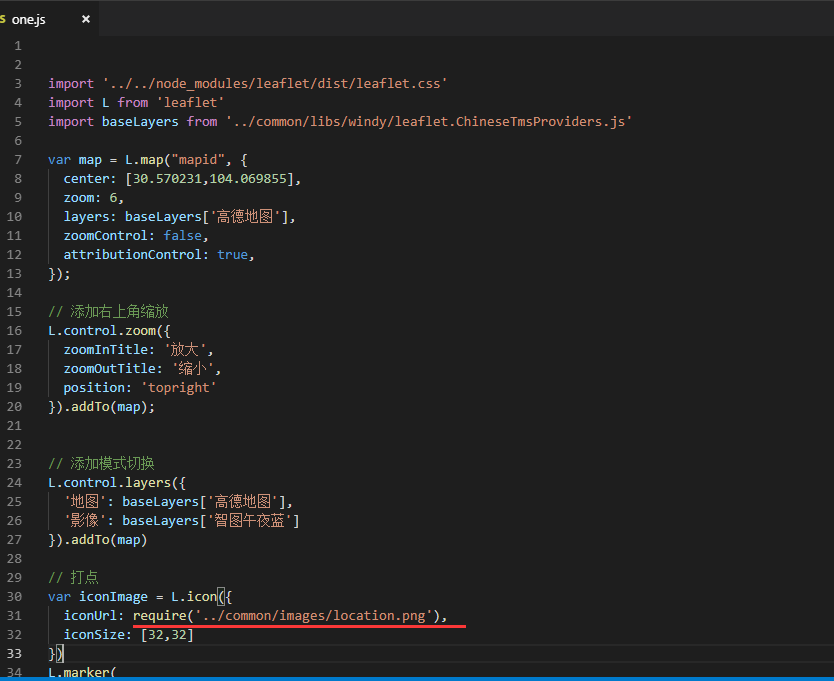Click L.control.zoom call on line 16
The width and height of the screenshot is (834, 681).
pos(109,330)
